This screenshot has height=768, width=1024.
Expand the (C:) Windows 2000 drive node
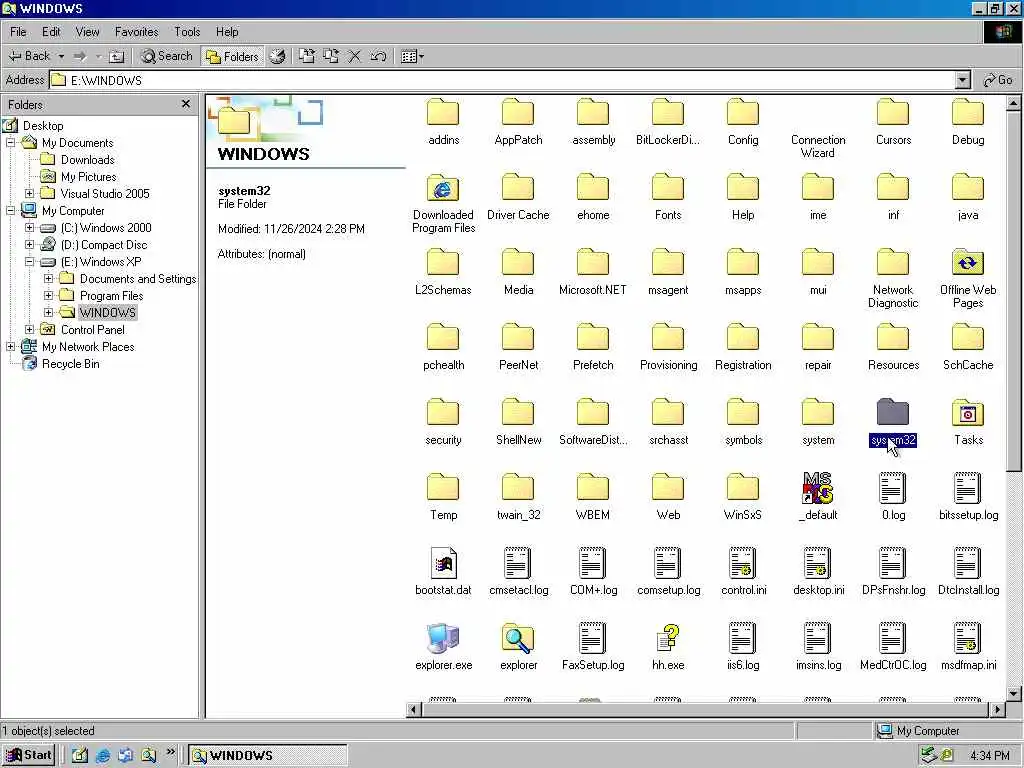pos(29,227)
